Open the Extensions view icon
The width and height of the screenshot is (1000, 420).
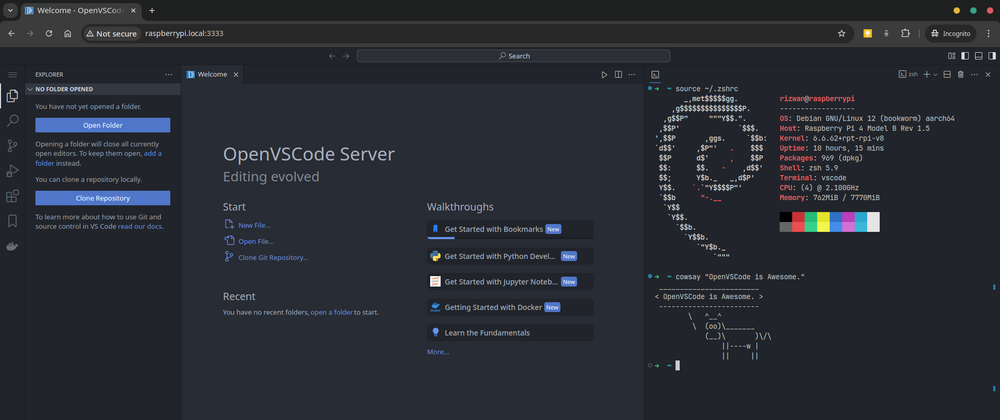(x=12, y=196)
